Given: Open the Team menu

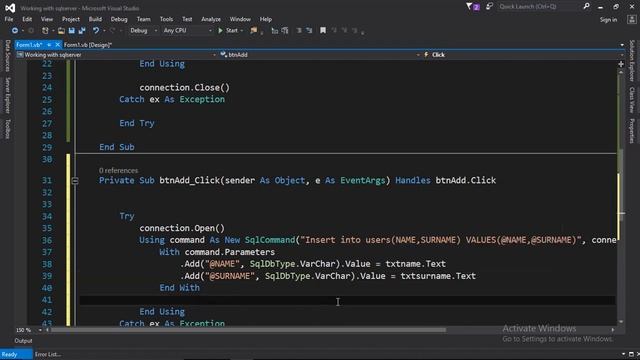Looking at the screenshot, I should pyautogui.click(x=143, y=19).
